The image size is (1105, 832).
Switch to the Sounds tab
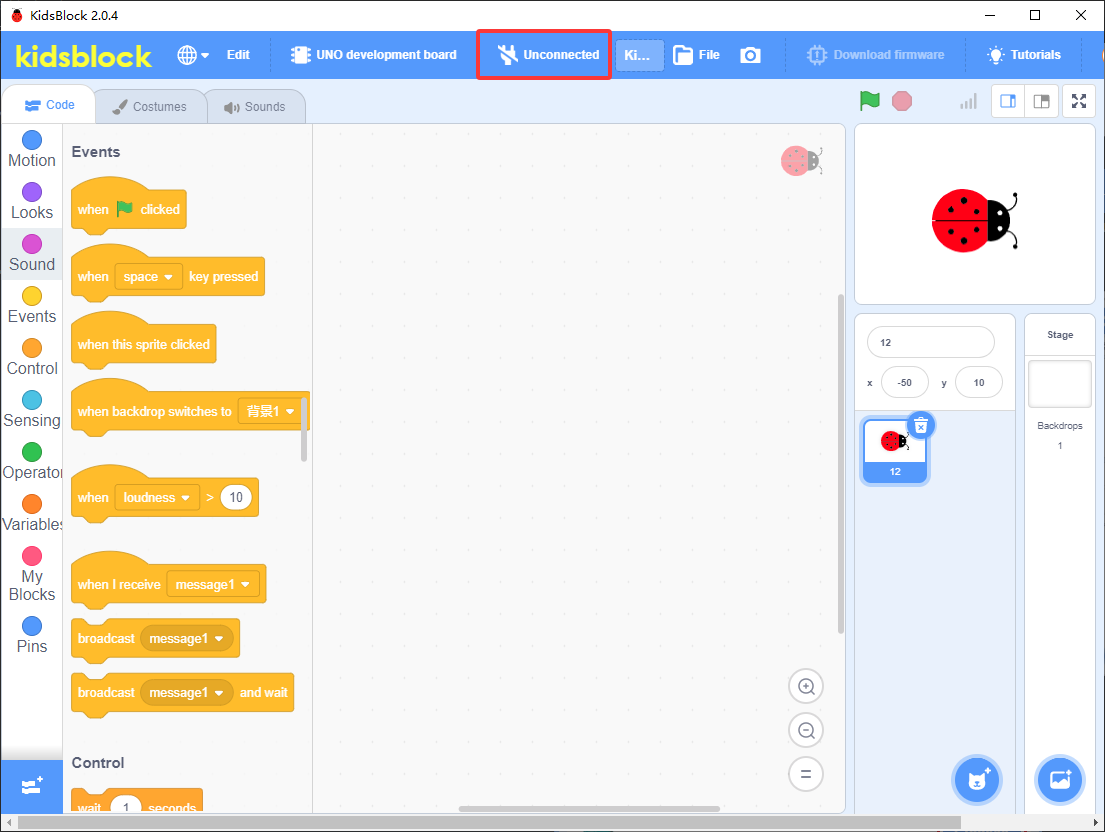[x=255, y=106]
